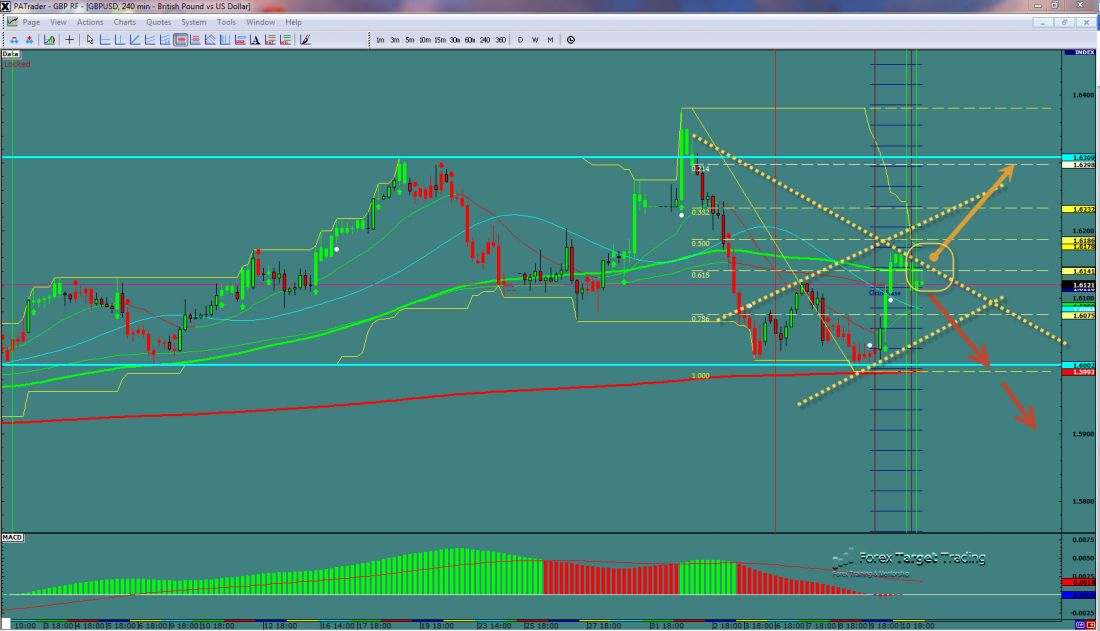Expand the Quotes menu
The image size is (1100, 631).
pos(158,22)
